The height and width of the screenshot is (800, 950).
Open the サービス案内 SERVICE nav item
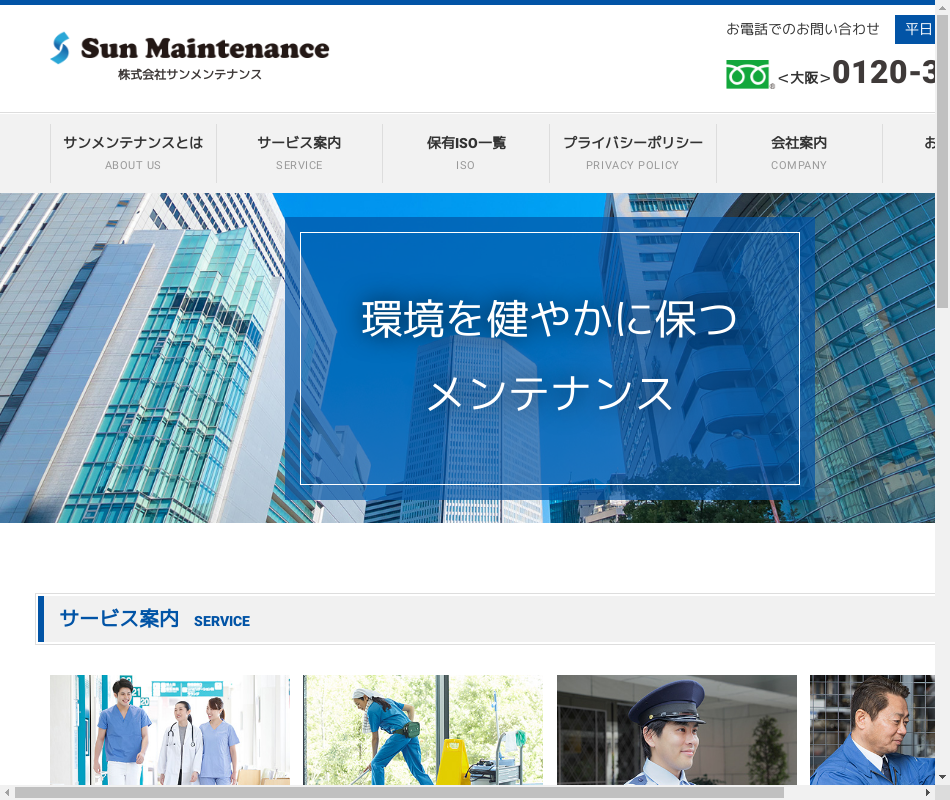point(299,153)
